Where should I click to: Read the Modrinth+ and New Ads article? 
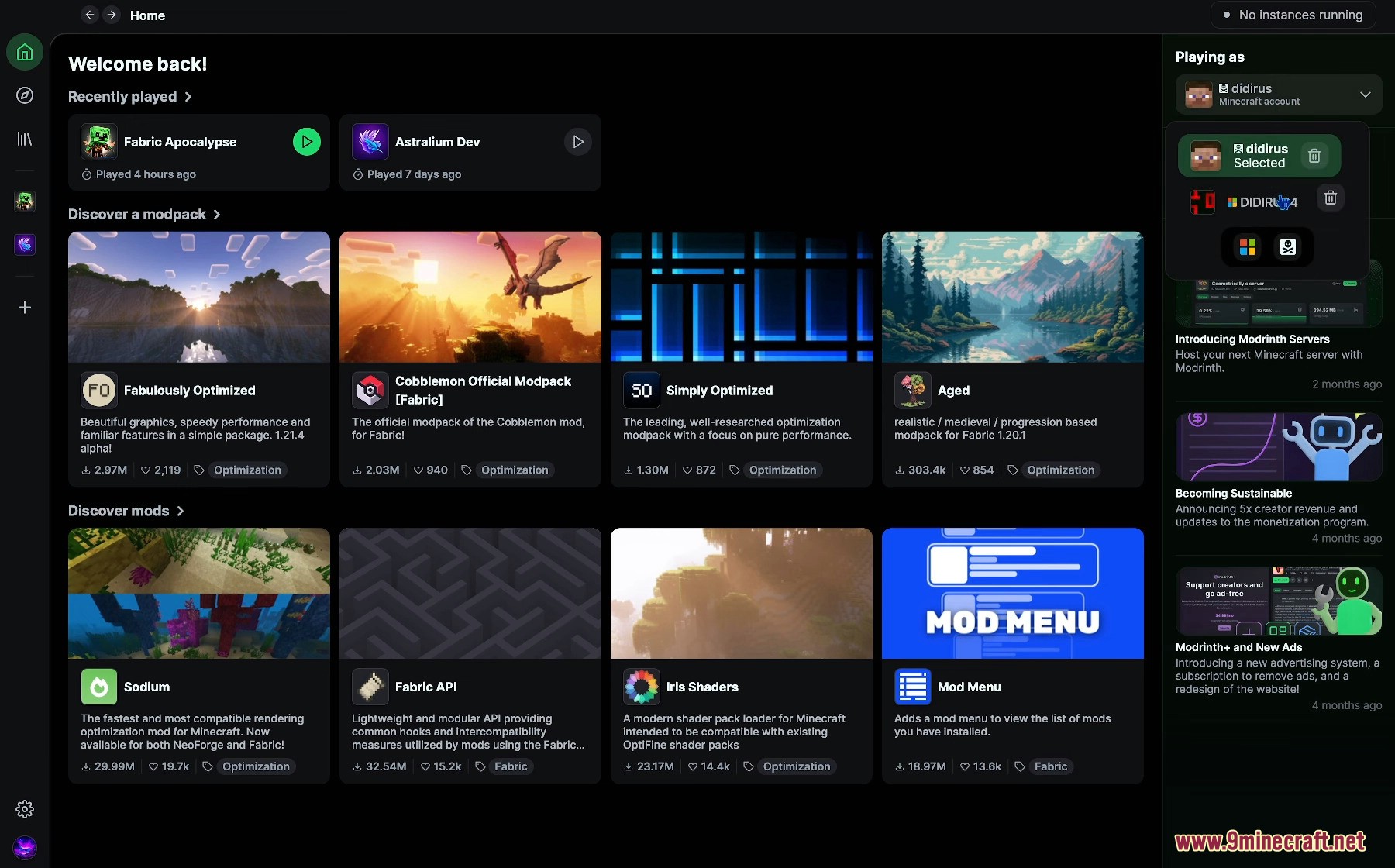(1238, 648)
